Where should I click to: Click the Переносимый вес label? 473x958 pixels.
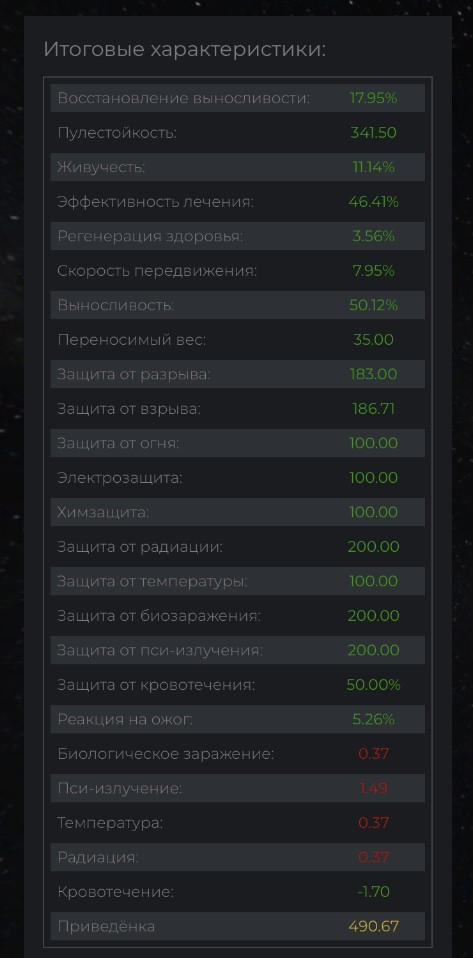[x=131, y=340]
